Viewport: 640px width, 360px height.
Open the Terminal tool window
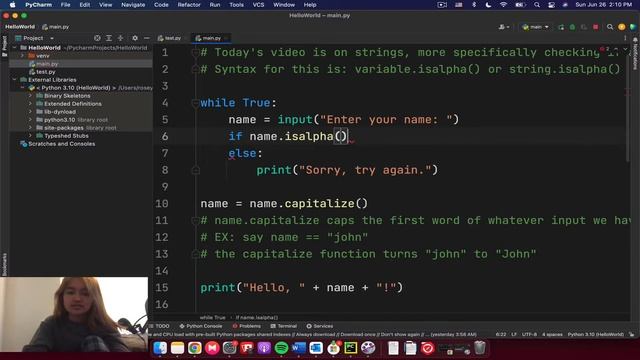pos(284,326)
